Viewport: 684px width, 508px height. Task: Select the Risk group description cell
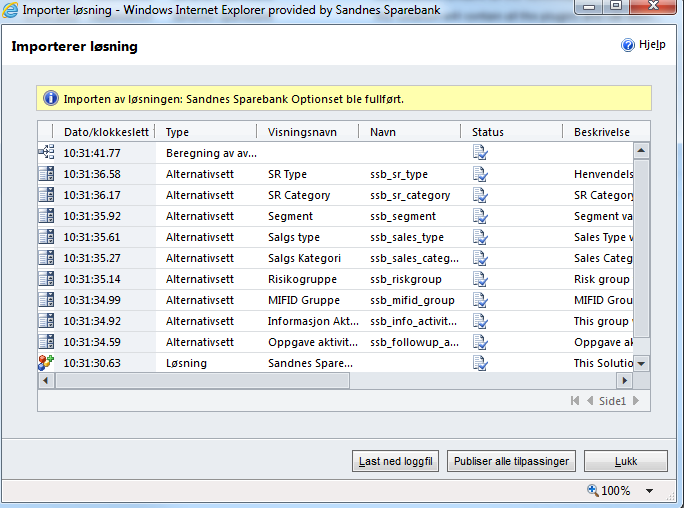coord(602,279)
